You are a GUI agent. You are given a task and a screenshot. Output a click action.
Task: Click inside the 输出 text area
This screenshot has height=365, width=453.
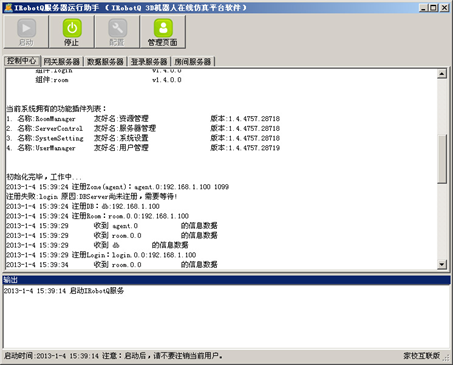(x=226, y=317)
